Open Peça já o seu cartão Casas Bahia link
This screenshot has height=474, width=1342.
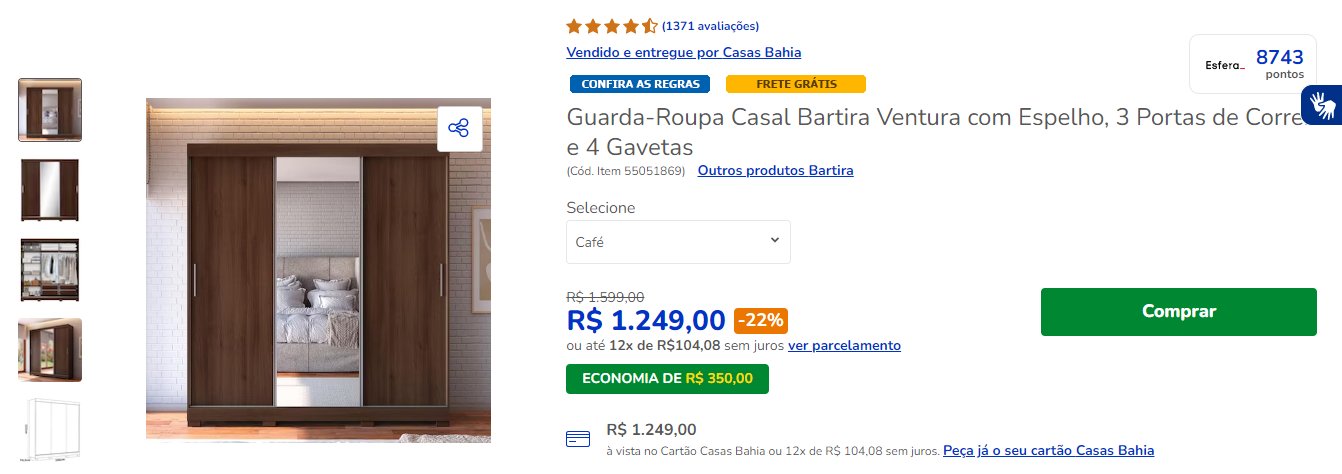[1048, 451]
